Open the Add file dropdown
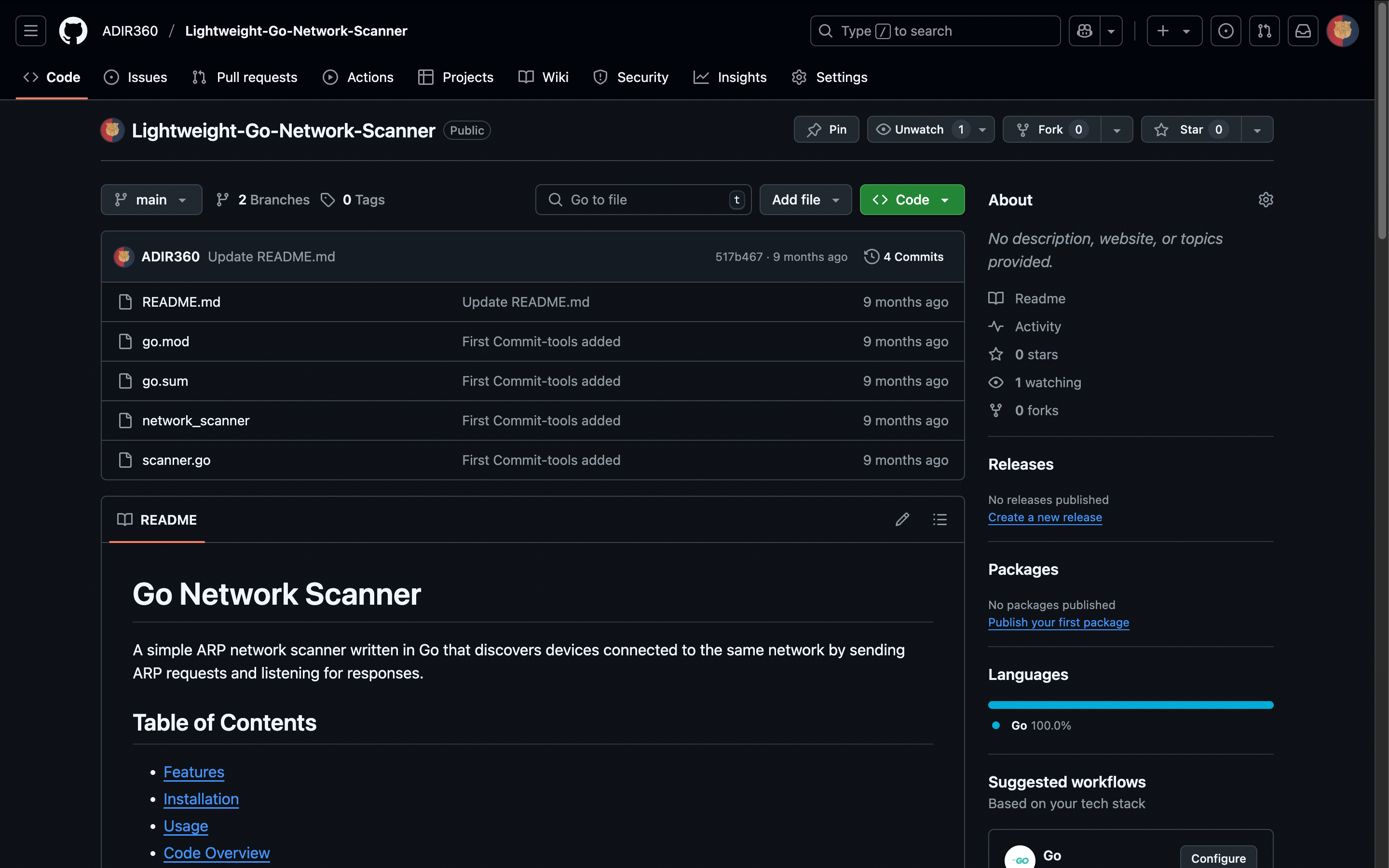 tap(805, 200)
